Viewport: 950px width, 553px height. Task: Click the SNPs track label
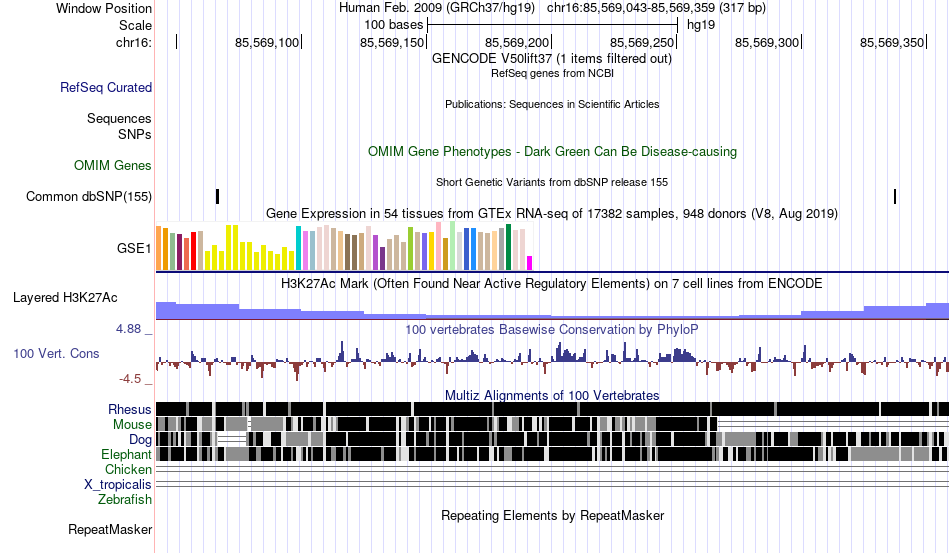tap(135, 134)
